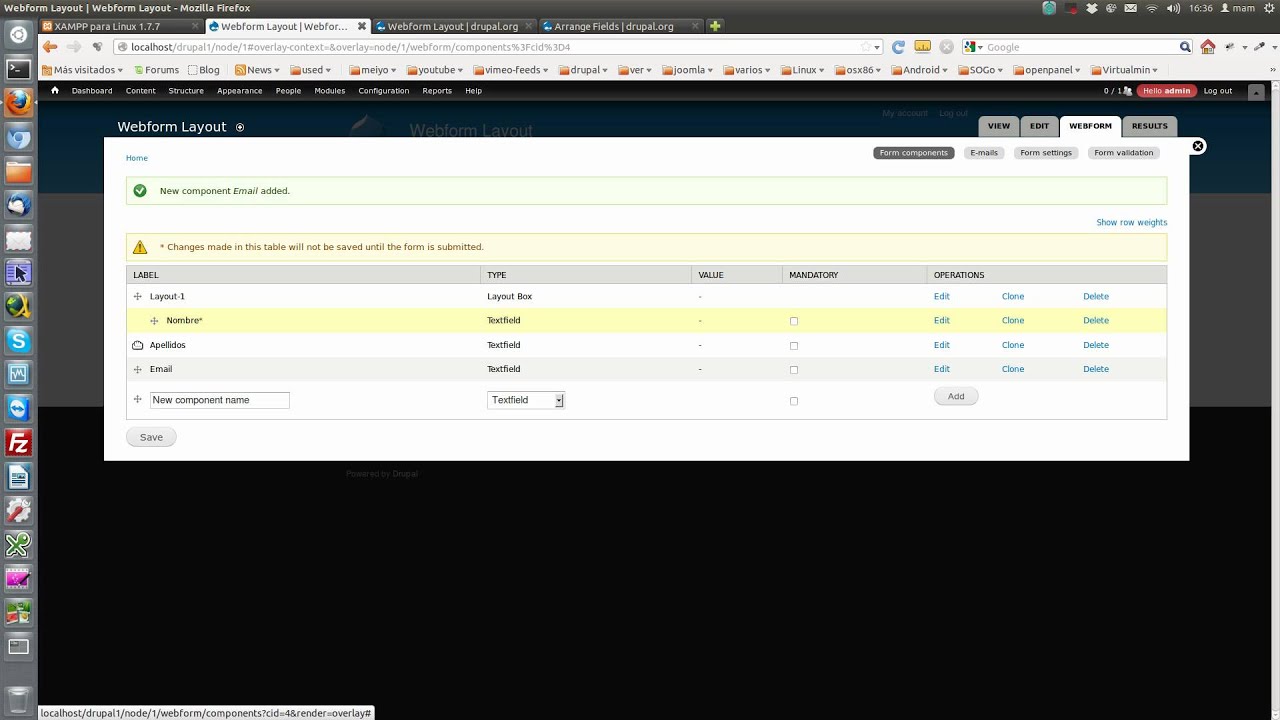Toggle mandatory checkbox for Apellidos
Screen dimensions: 1280x720
(794, 345)
